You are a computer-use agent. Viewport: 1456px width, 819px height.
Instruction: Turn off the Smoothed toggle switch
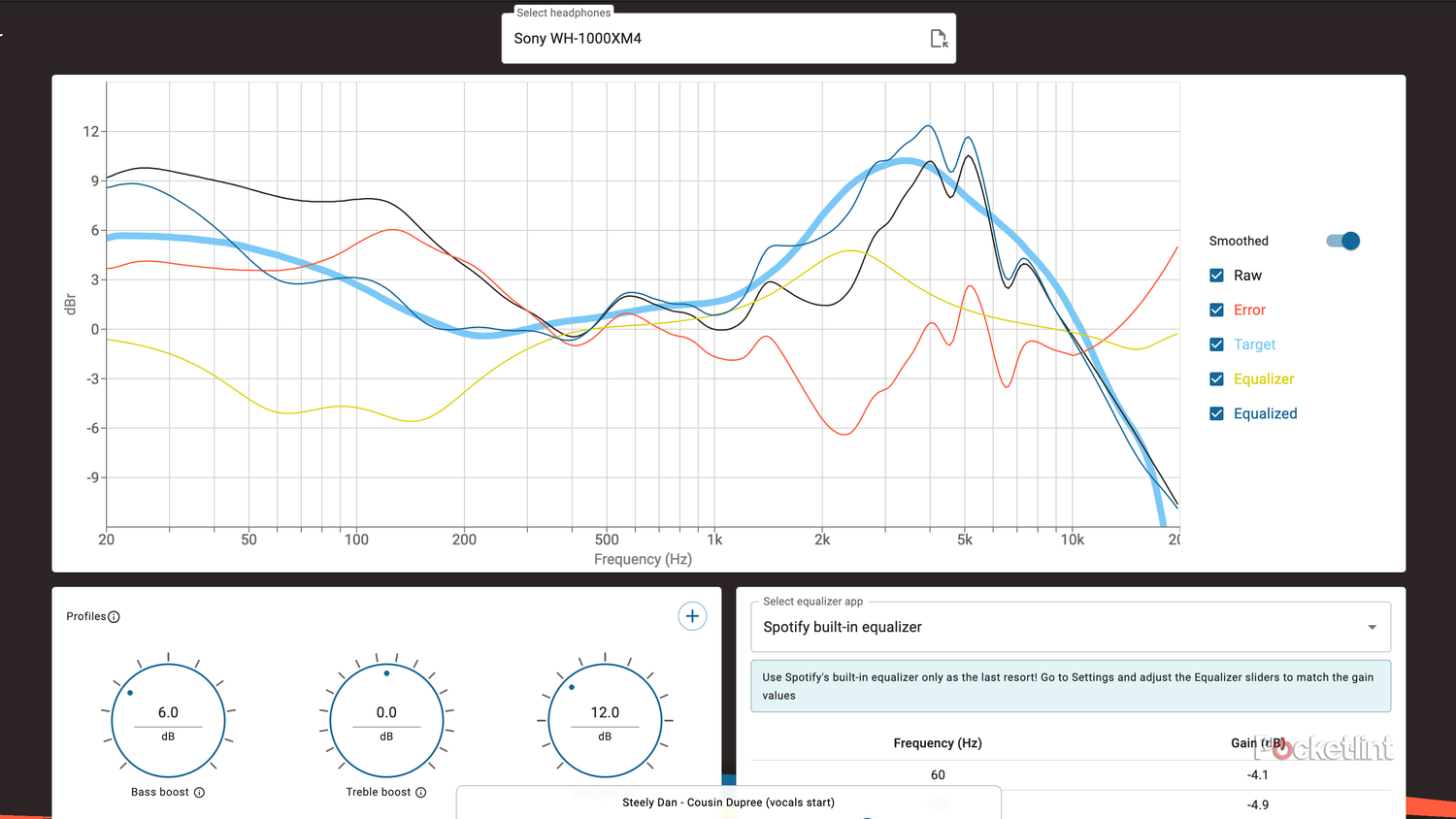pyautogui.click(x=1343, y=241)
